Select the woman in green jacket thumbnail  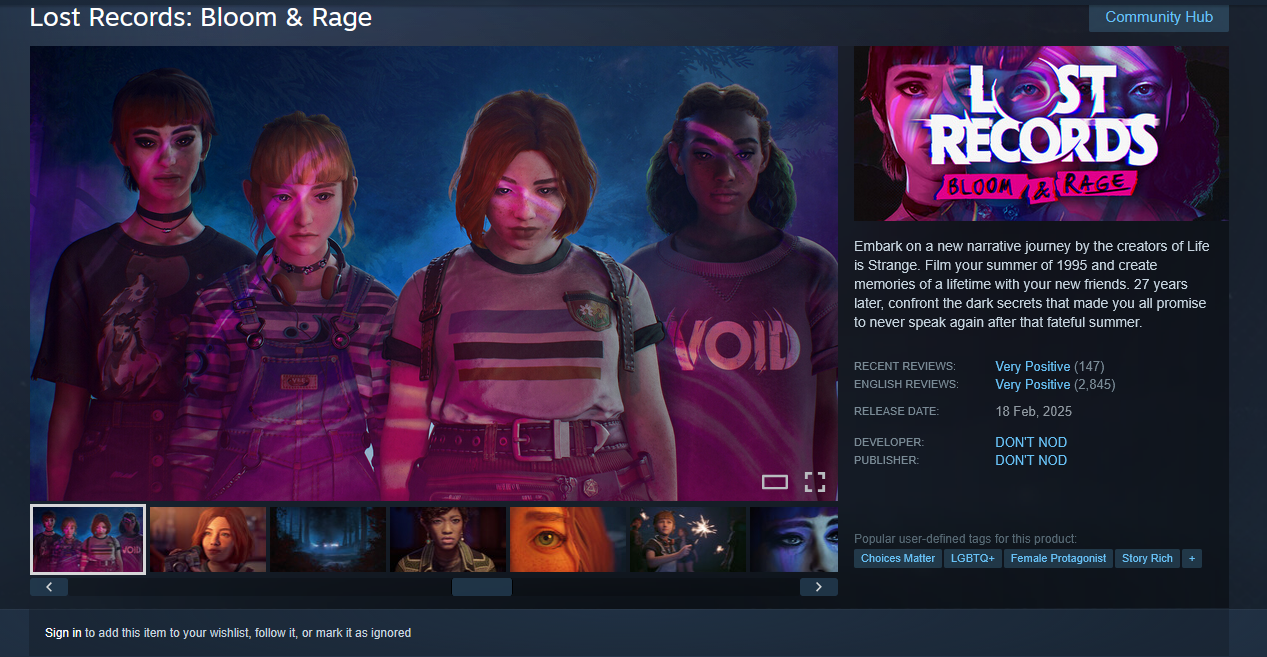pyautogui.click(x=448, y=539)
